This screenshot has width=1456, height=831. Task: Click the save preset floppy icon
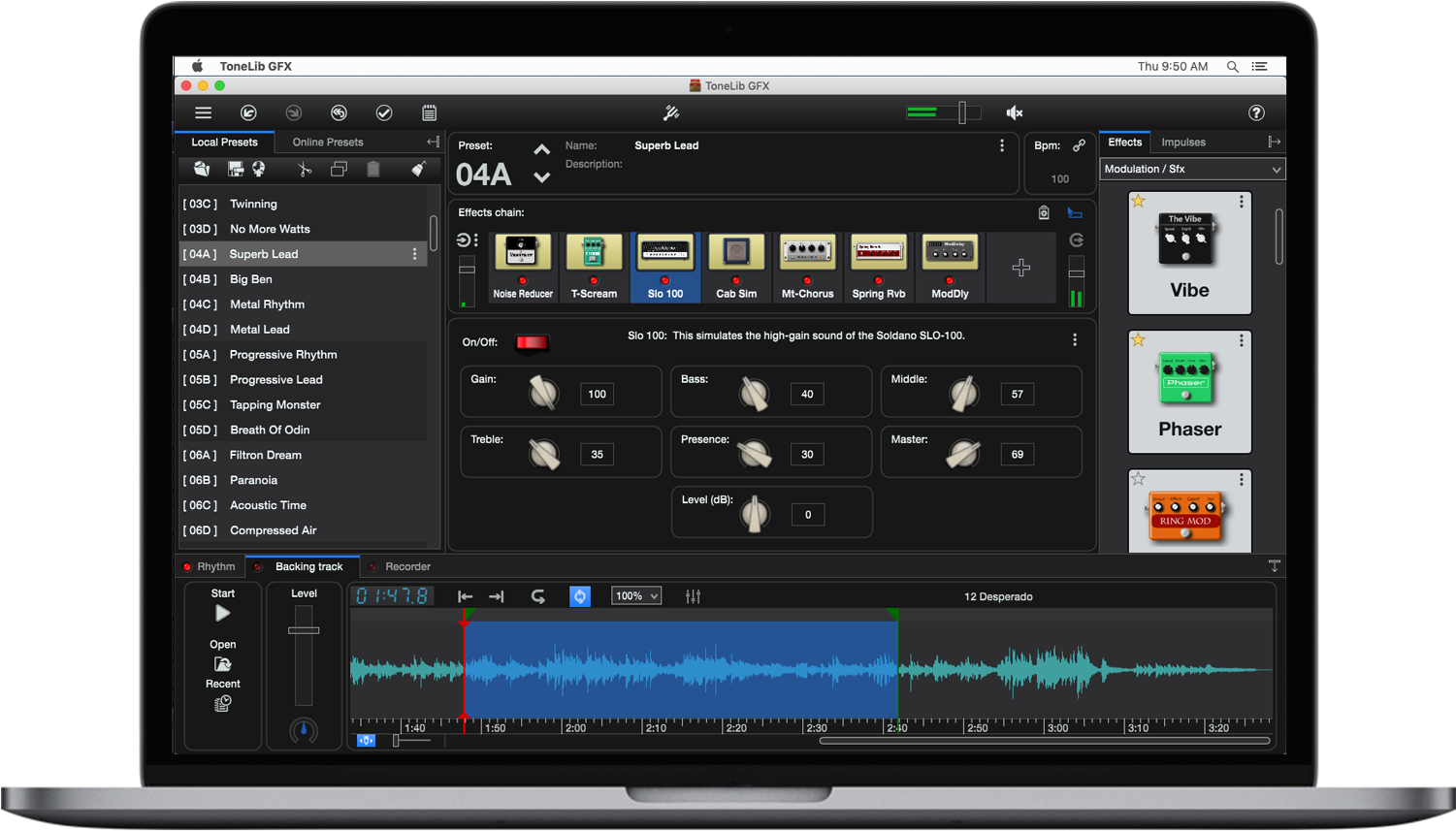[235, 169]
